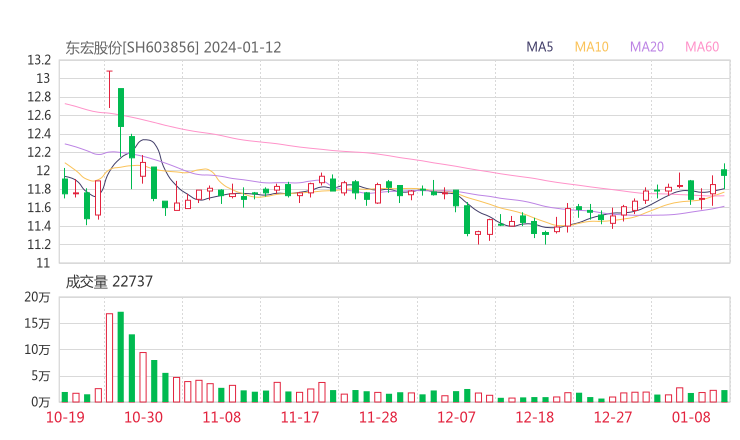Click the 11-28 date axis label
Image resolution: width=740 pixels, height=440 pixels.
pos(378,417)
